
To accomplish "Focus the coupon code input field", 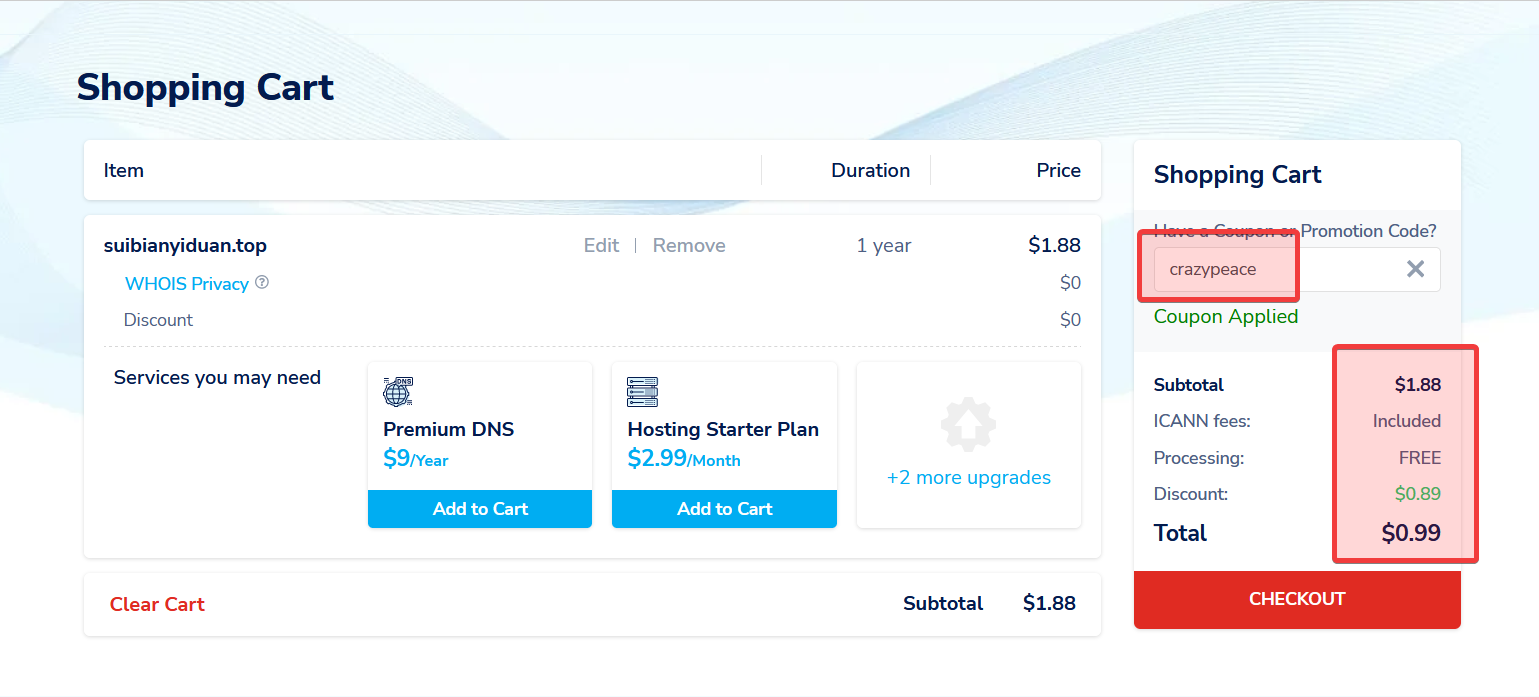I will click(x=1270, y=269).
